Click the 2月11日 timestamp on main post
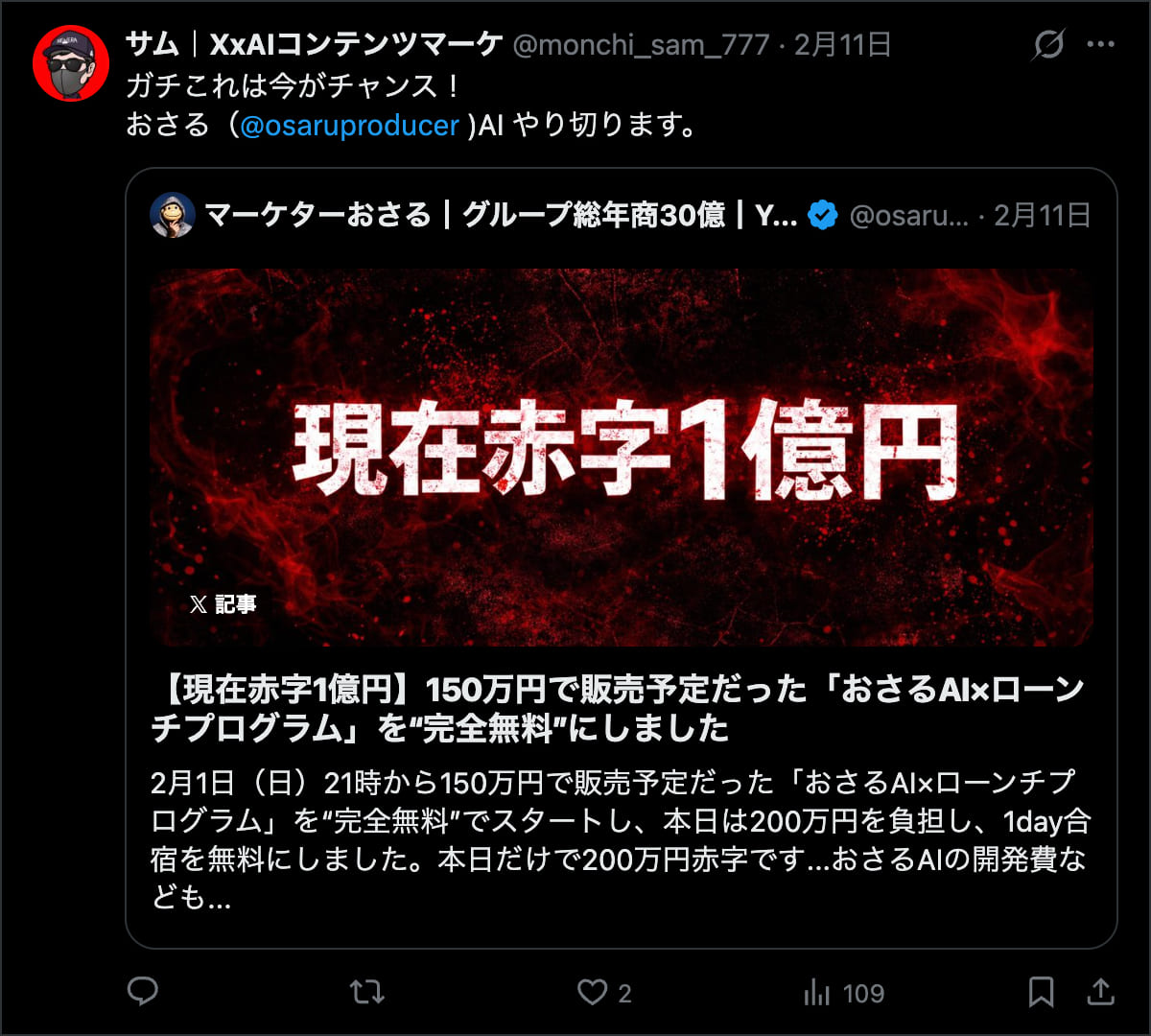Viewport: 1151px width, 1036px height. pos(842,44)
